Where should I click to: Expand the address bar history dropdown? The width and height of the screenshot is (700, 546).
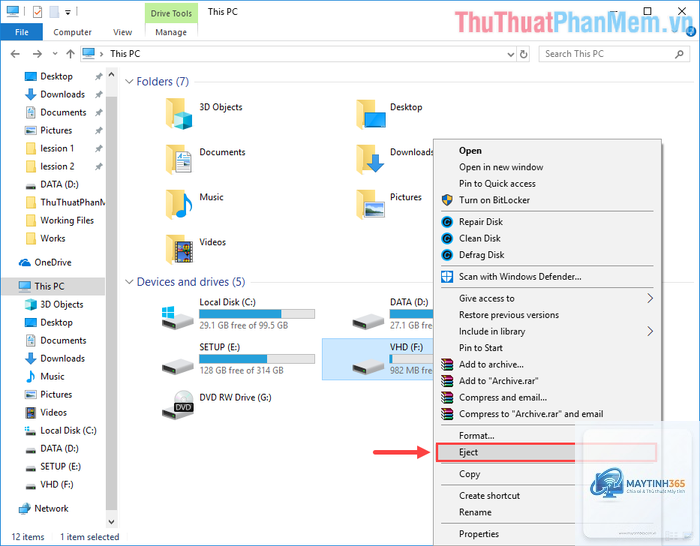click(x=511, y=54)
